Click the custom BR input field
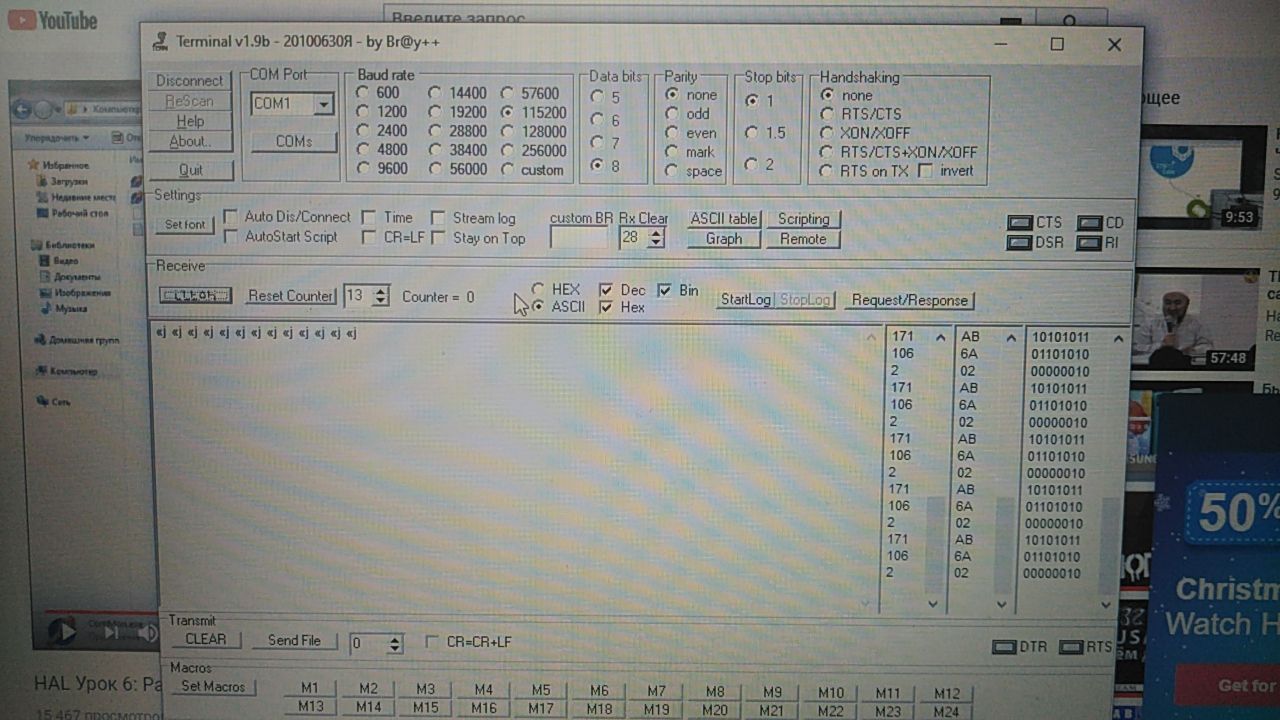This screenshot has width=1280, height=720. pos(579,238)
